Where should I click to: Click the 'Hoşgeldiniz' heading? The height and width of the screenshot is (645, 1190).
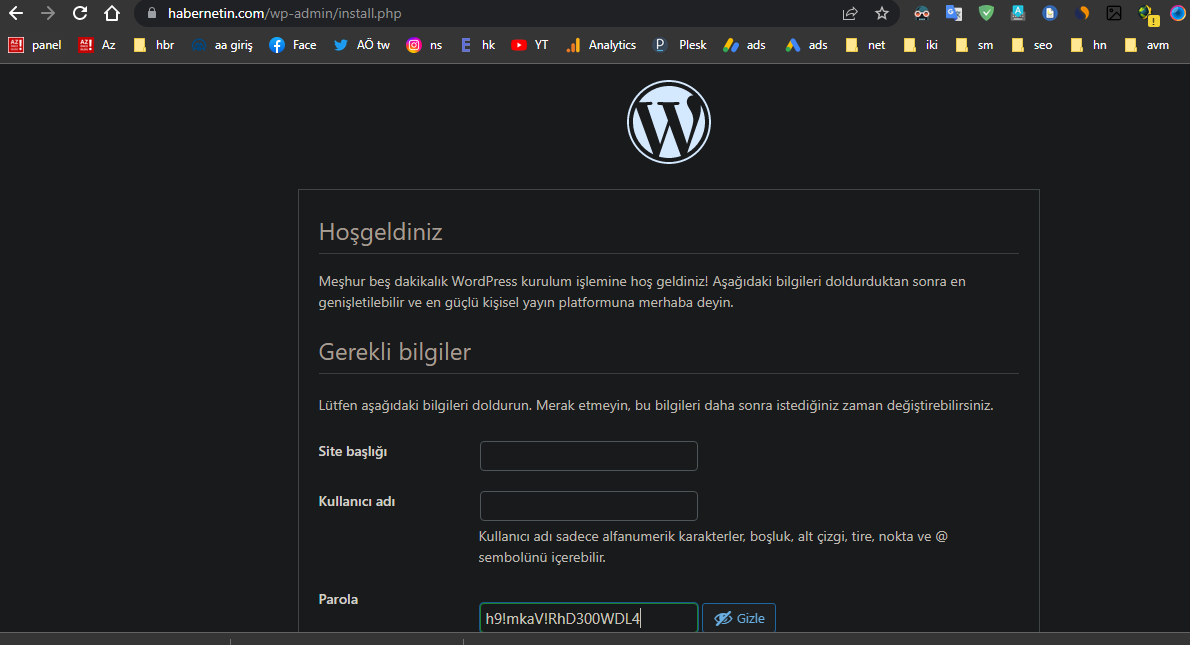380,231
